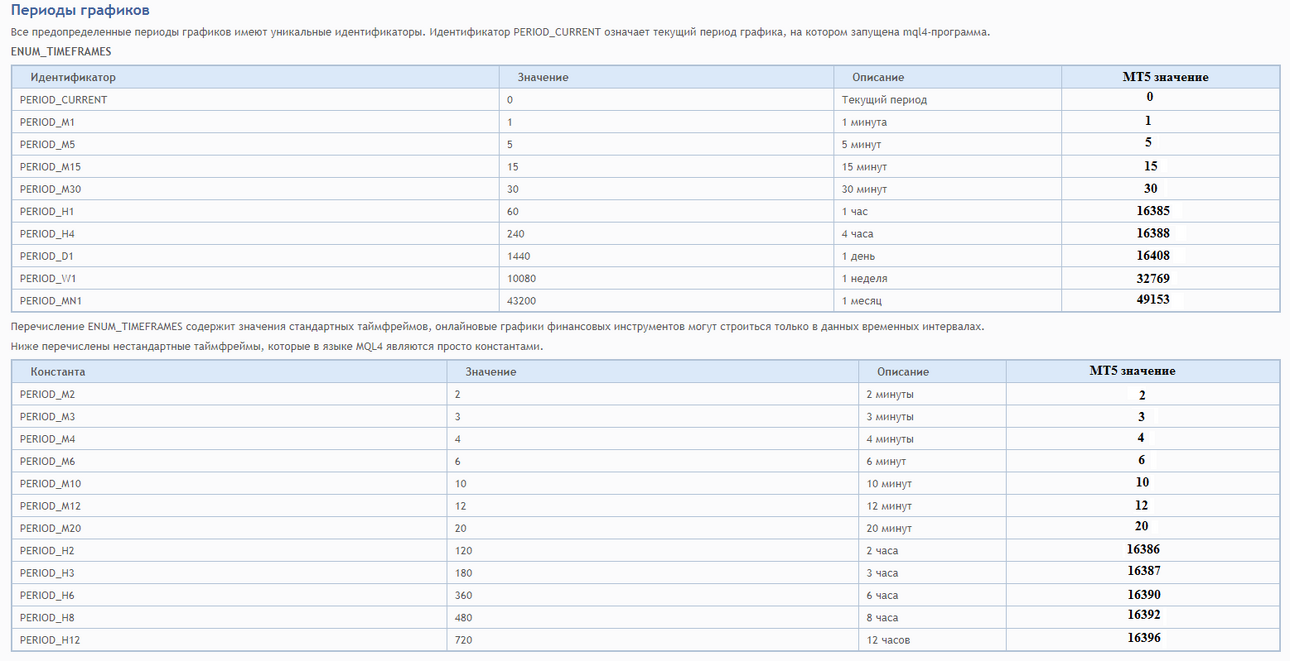The width and height of the screenshot is (1290, 661).
Task: Select the PERIOD_H1 identifier cell
Action: (255, 212)
